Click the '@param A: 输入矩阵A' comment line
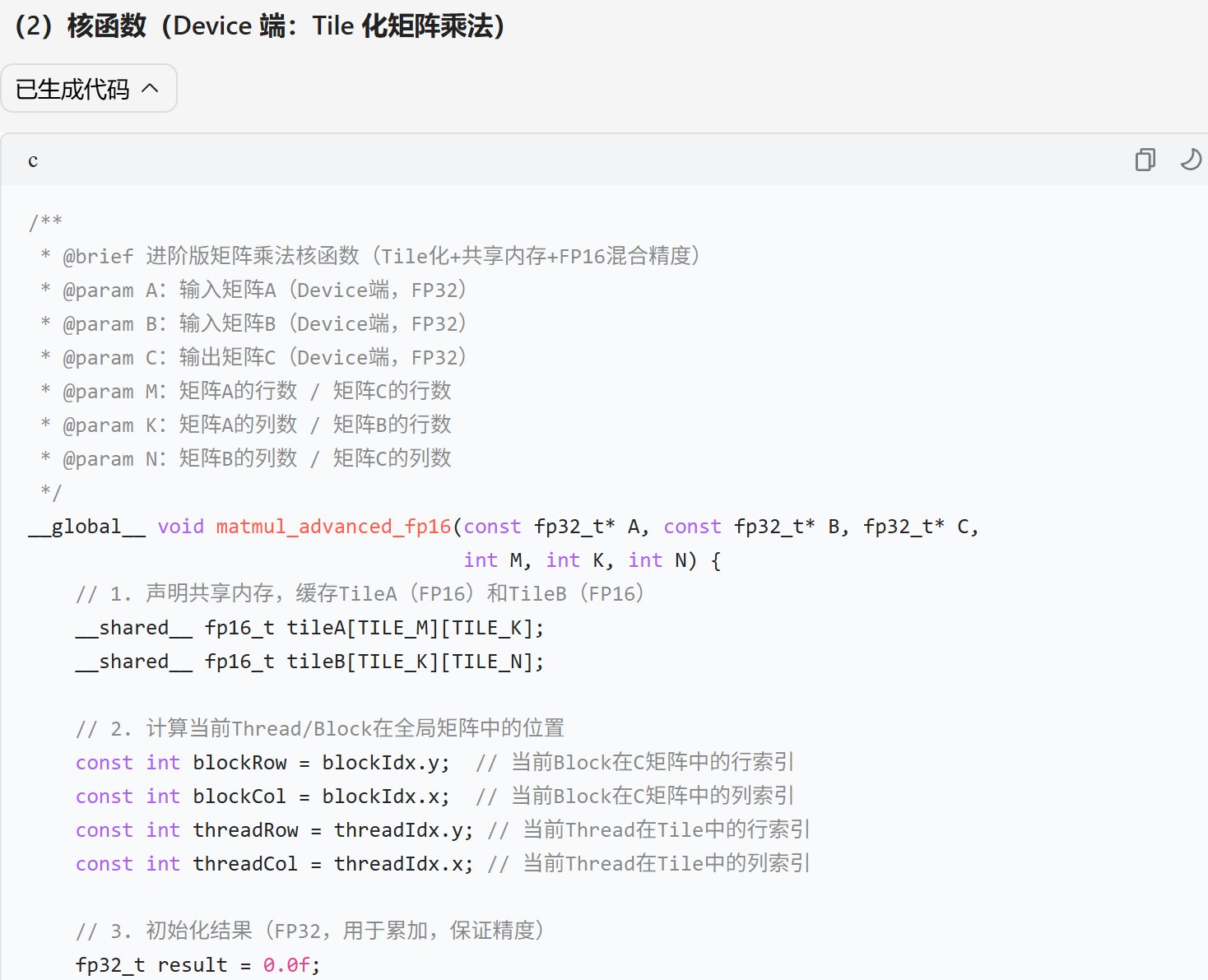 click(x=253, y=290)
